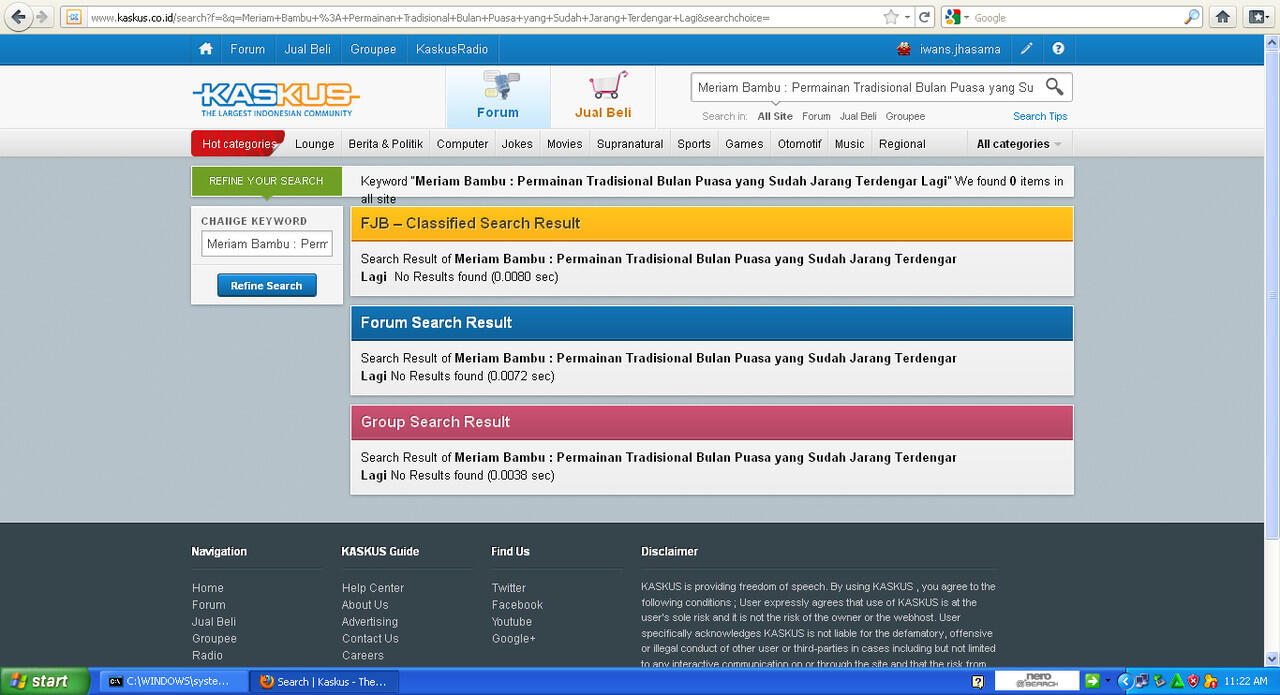Click the main Kaskus search field
Screen dimensions: 1280x695
coord(866,87)
